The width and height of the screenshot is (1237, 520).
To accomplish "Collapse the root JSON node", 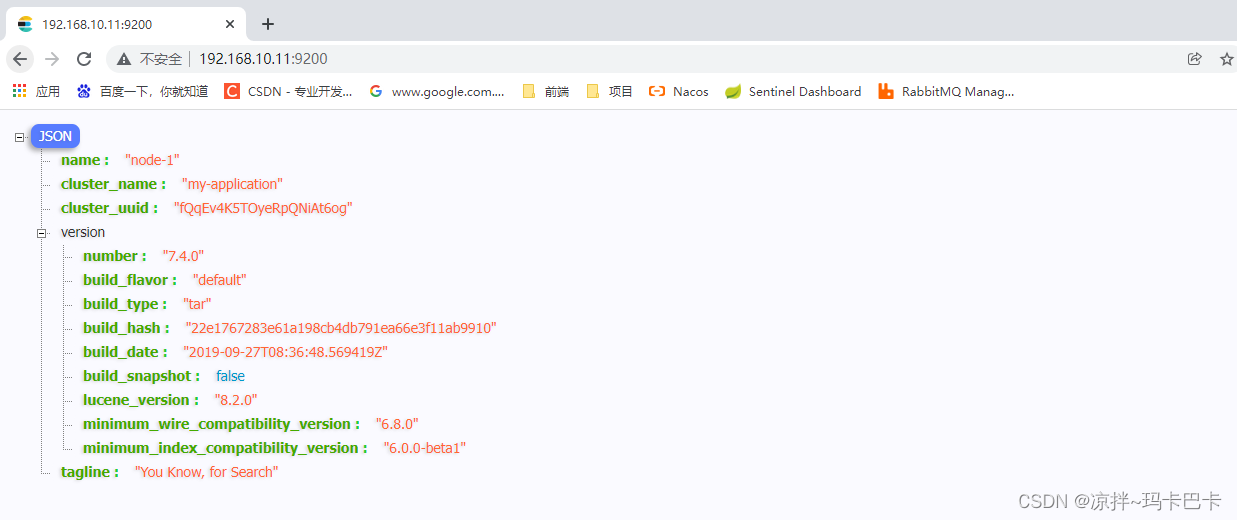I will pyautogui.click(x=19, y=137).
